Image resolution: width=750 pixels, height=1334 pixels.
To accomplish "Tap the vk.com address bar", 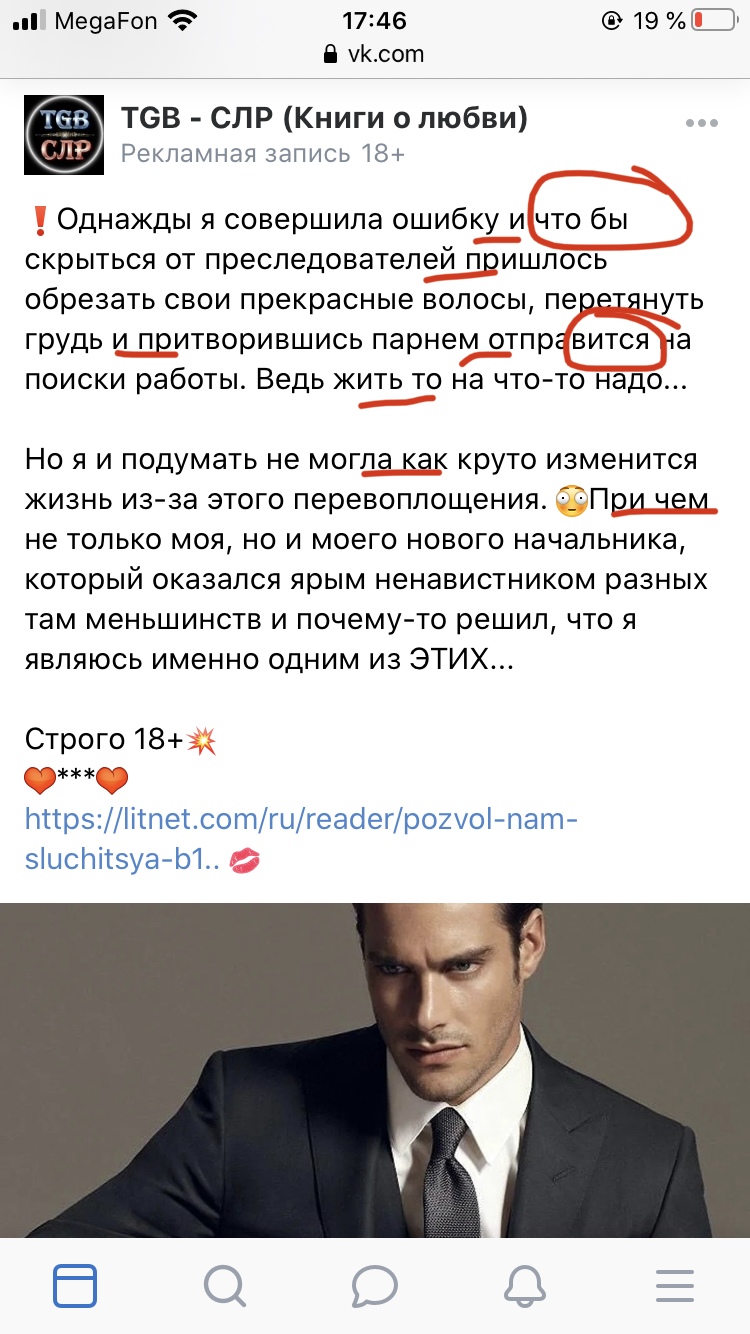I will pos(375,54).
